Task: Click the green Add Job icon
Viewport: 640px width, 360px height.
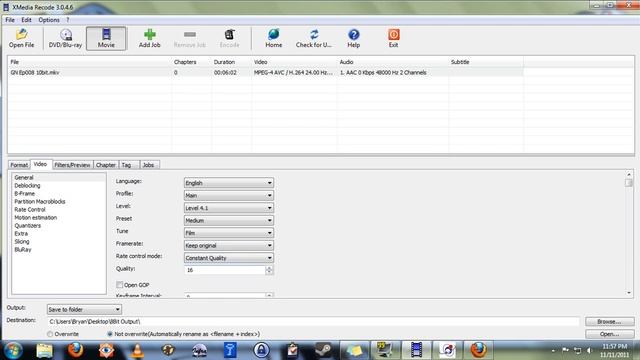Action: [149, 38]
